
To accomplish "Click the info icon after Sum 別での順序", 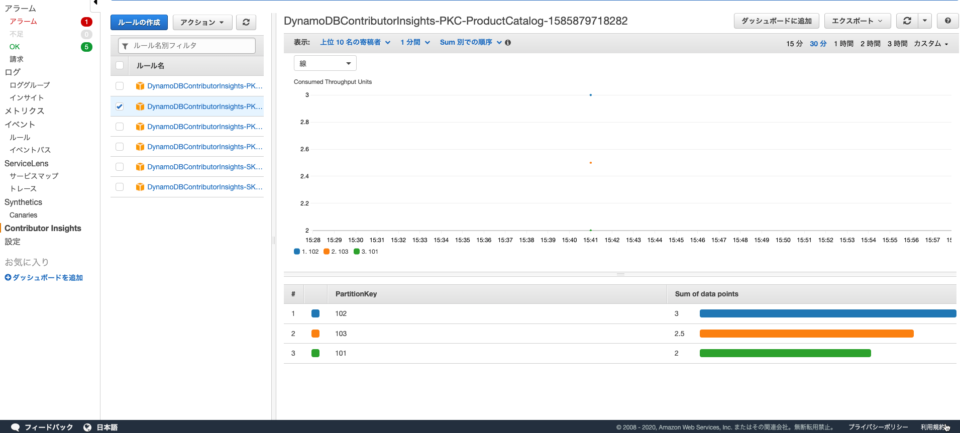I will tap(508, 43).
